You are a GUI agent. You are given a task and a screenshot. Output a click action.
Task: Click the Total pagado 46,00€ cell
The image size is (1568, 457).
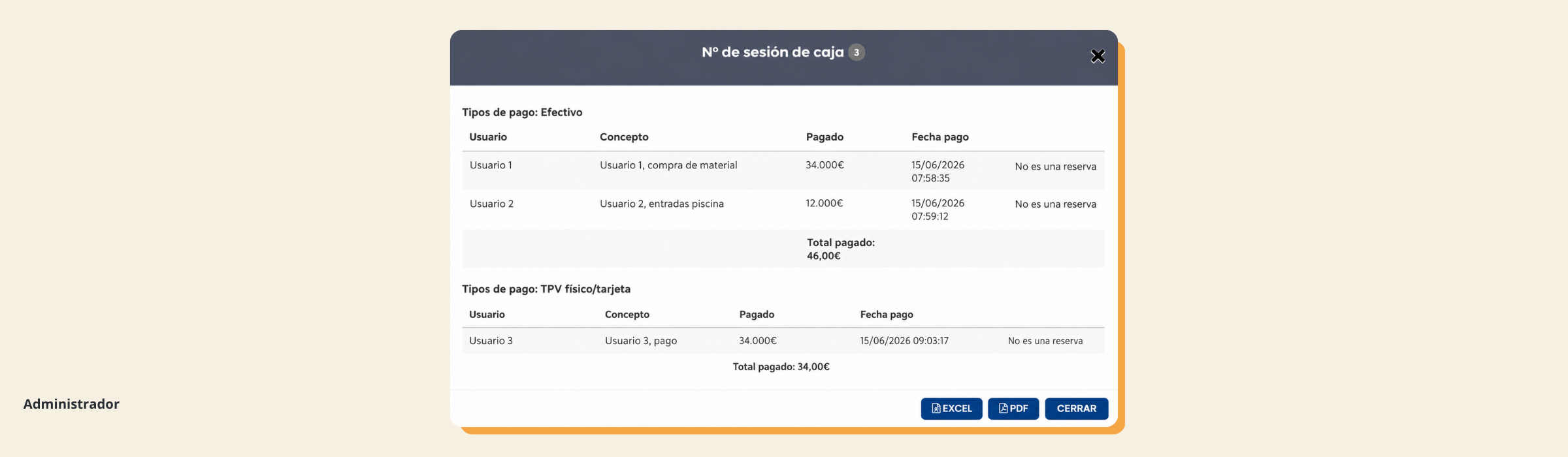841,249
